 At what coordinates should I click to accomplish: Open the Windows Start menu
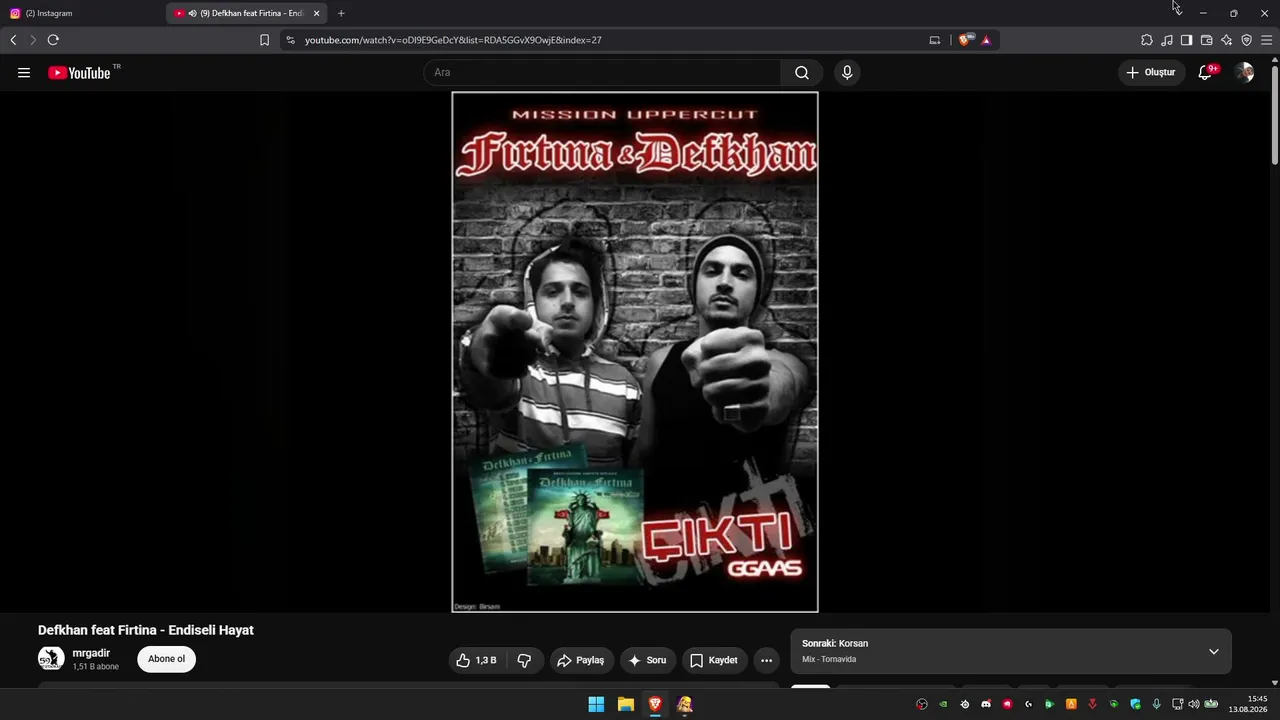point(596,704)
